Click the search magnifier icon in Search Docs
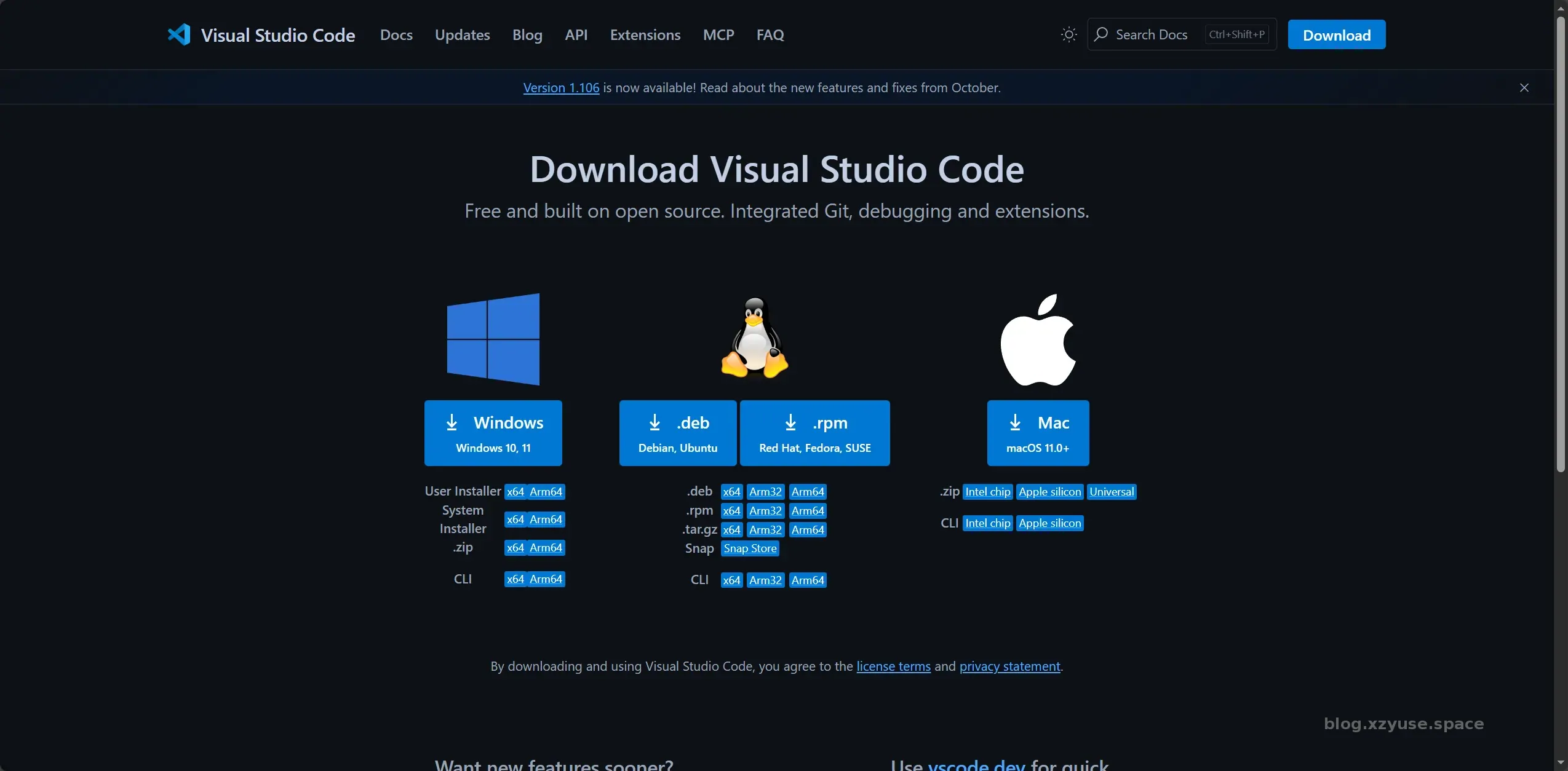1568x771 pixels. pyautogui.click(x=1101, y=34)
